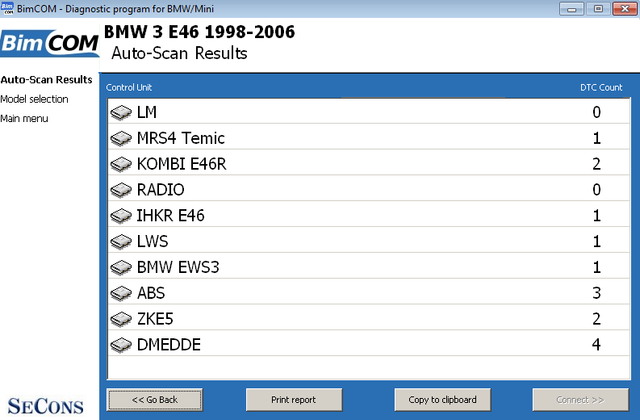Select the RADIO control unit row
Image resolution: width=640 pixels, height=420 pixels.
click(369, 189)
